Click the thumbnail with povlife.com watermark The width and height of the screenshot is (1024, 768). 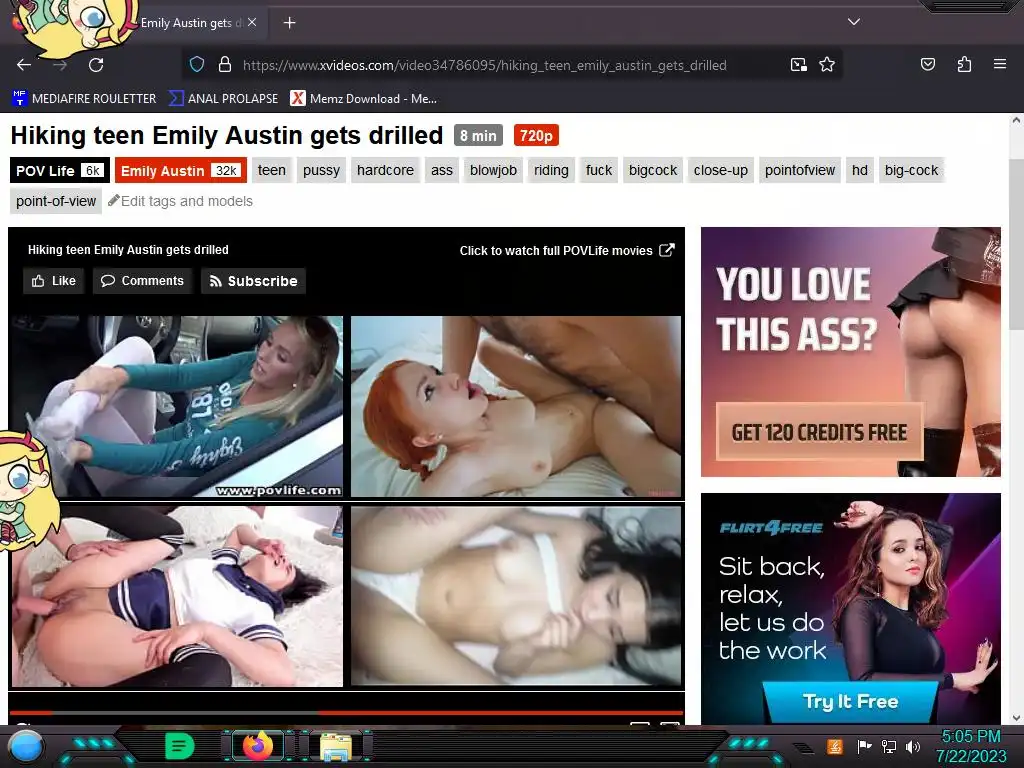pos(177,407)
